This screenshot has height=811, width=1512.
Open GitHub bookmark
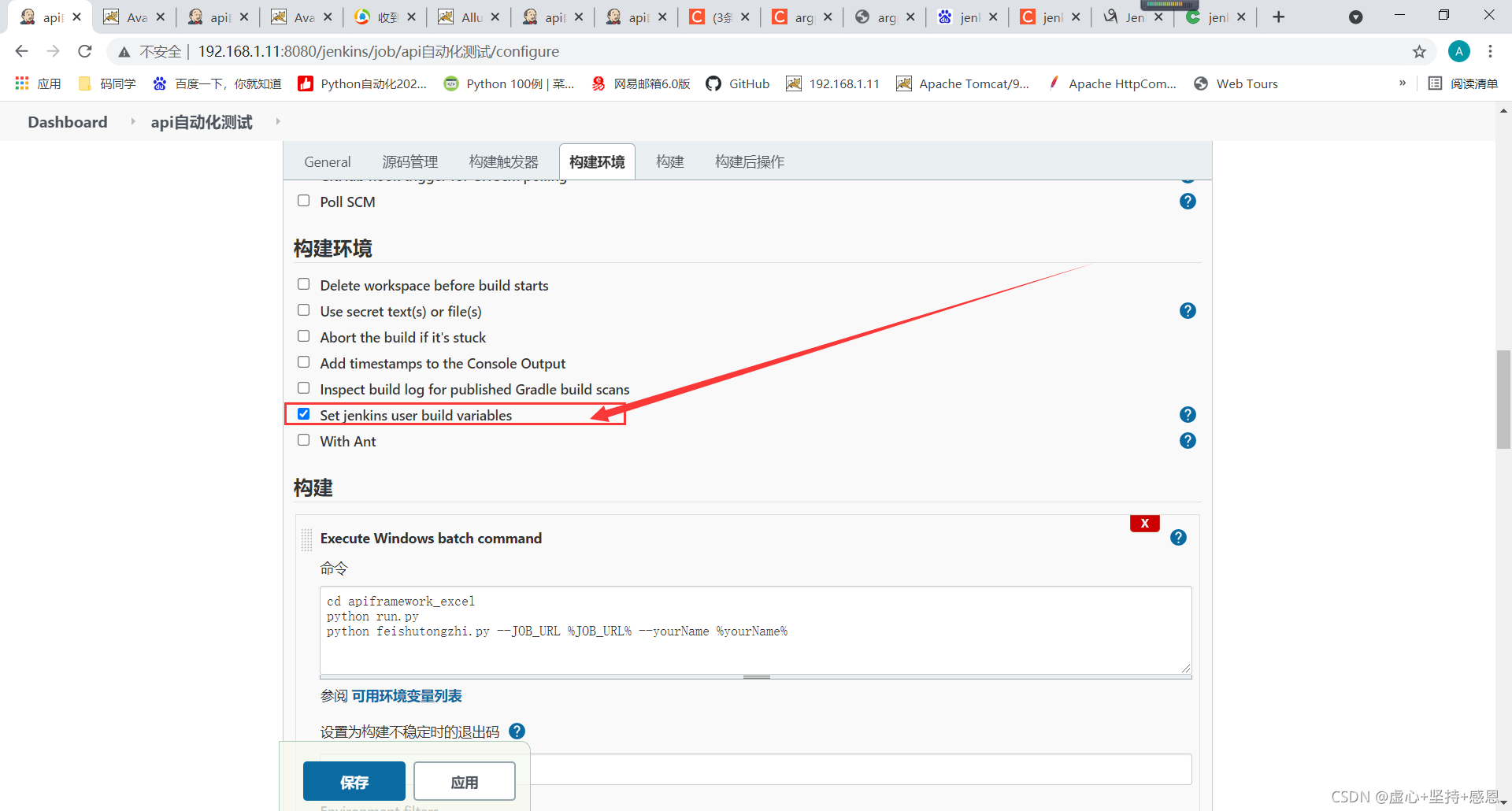(x=737, y=83)
